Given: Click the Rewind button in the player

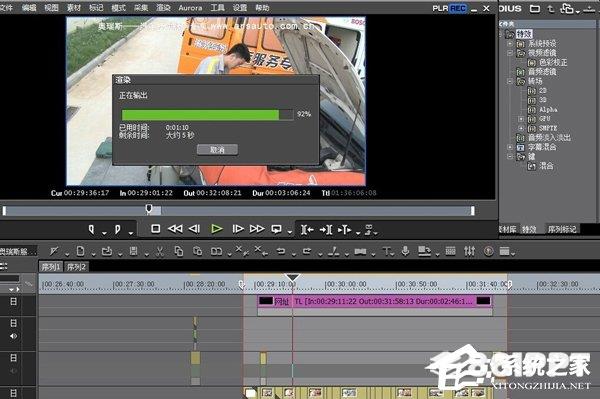Looking at the screenshot, I should point(175,229).
